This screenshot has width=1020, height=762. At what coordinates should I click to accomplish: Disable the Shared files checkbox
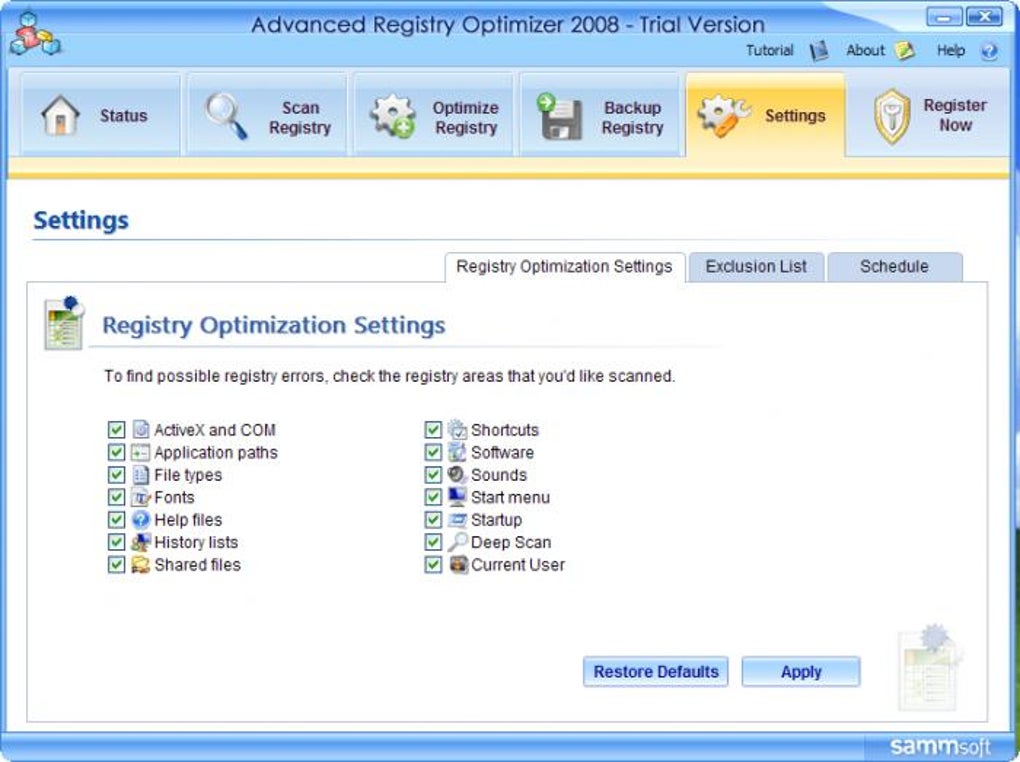click(x=116, y=564)
